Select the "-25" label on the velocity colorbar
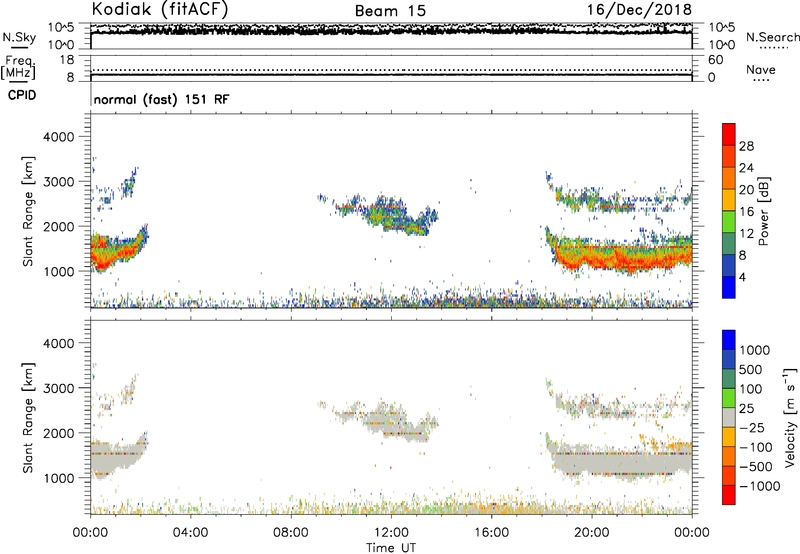 [752, 428]
